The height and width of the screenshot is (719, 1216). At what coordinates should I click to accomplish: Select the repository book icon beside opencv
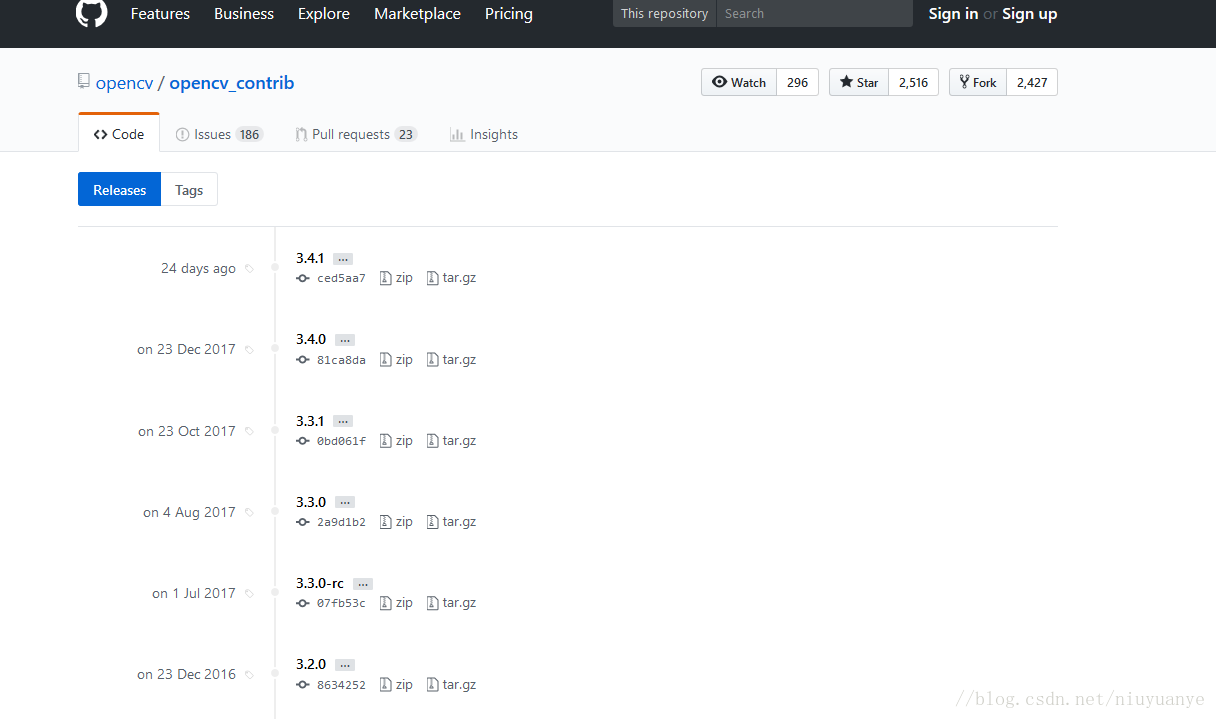point(84,82)
